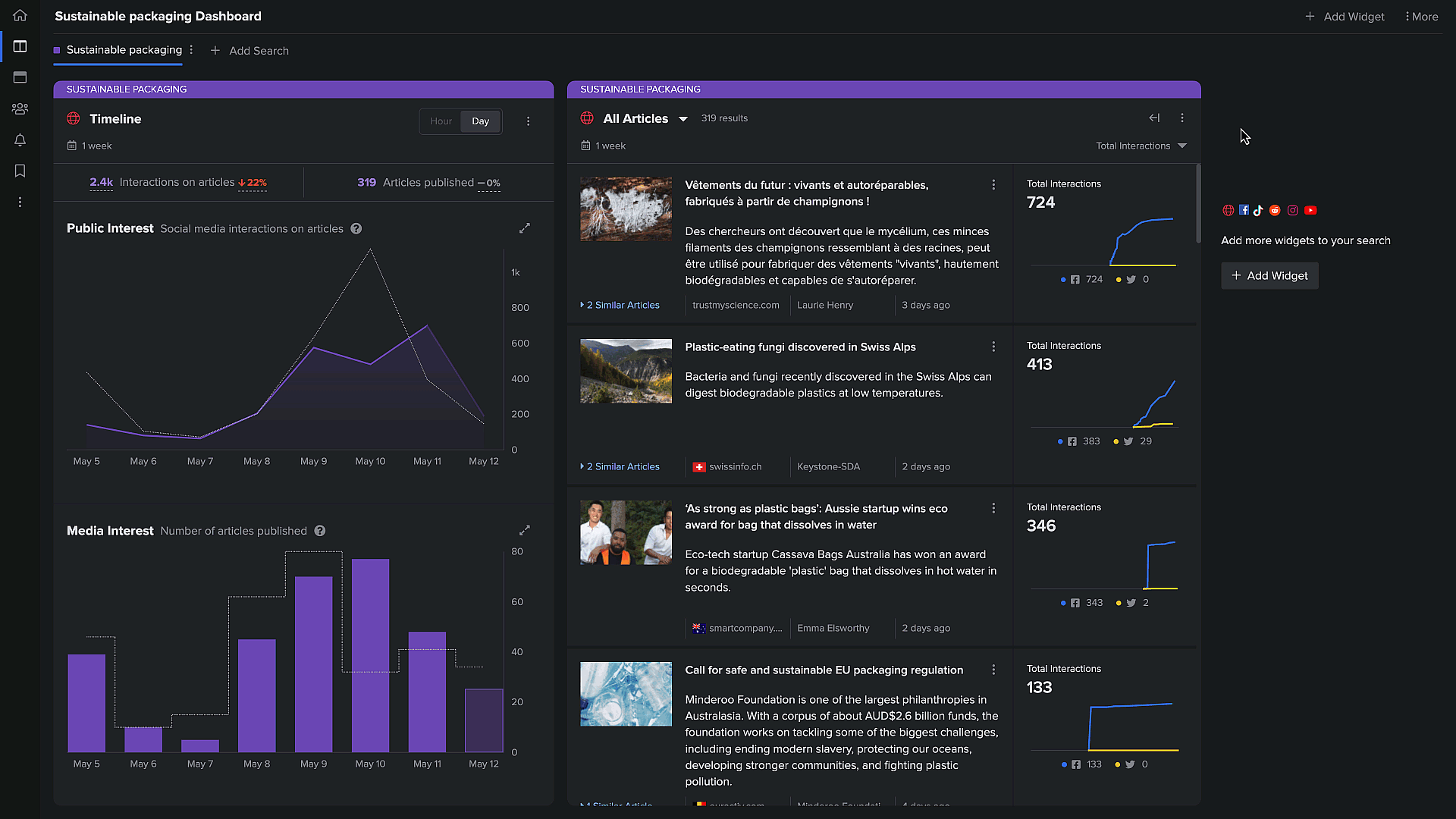The image size is (1456, 819).
Task: Click the web globe source icon
Action: [1228, 210]
